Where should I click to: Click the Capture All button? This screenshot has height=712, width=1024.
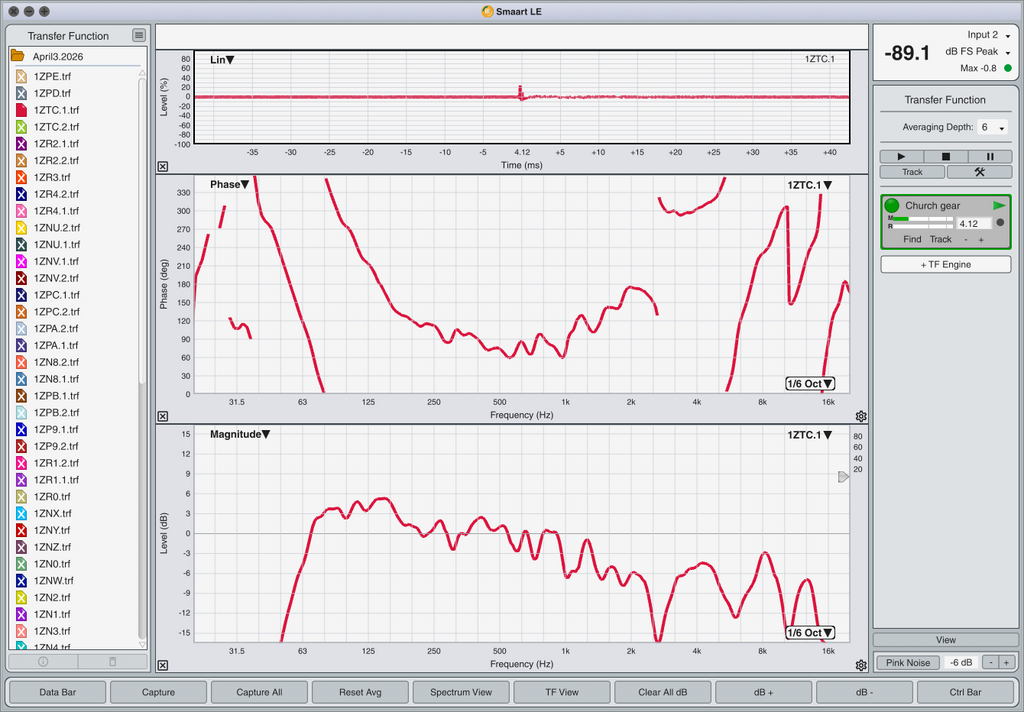coord(259,692)
